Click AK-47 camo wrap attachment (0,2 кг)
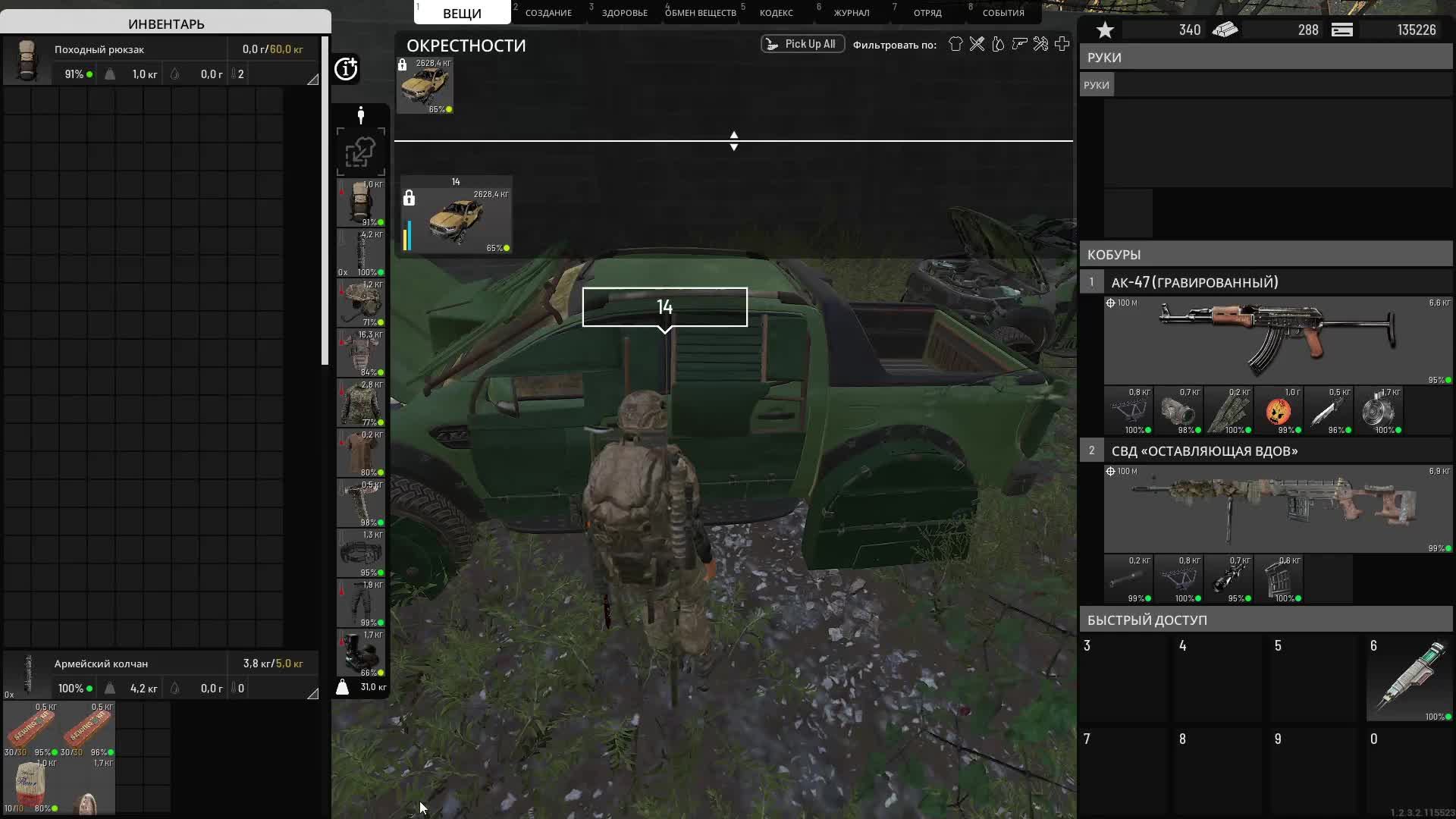Screen dimensions: 1456x819 pos(1228,411)
